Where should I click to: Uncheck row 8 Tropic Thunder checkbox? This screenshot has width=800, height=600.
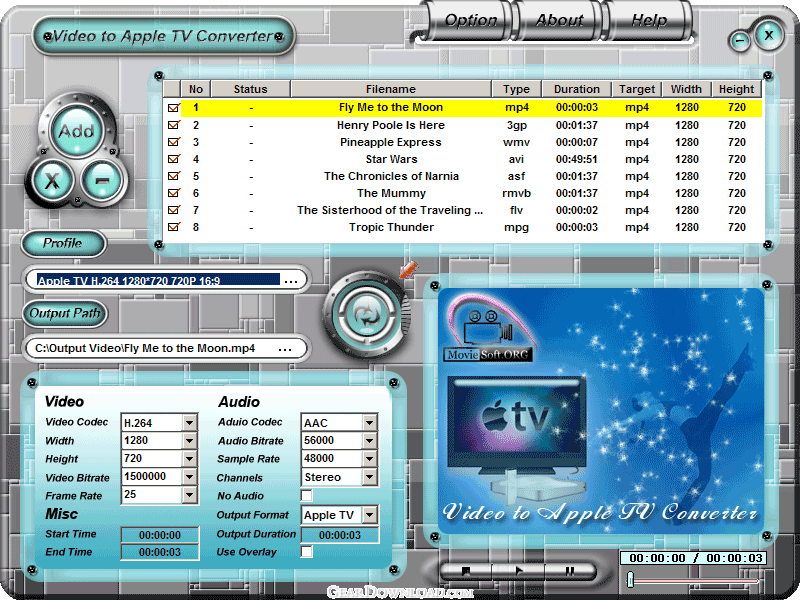(x=173, y=227)
